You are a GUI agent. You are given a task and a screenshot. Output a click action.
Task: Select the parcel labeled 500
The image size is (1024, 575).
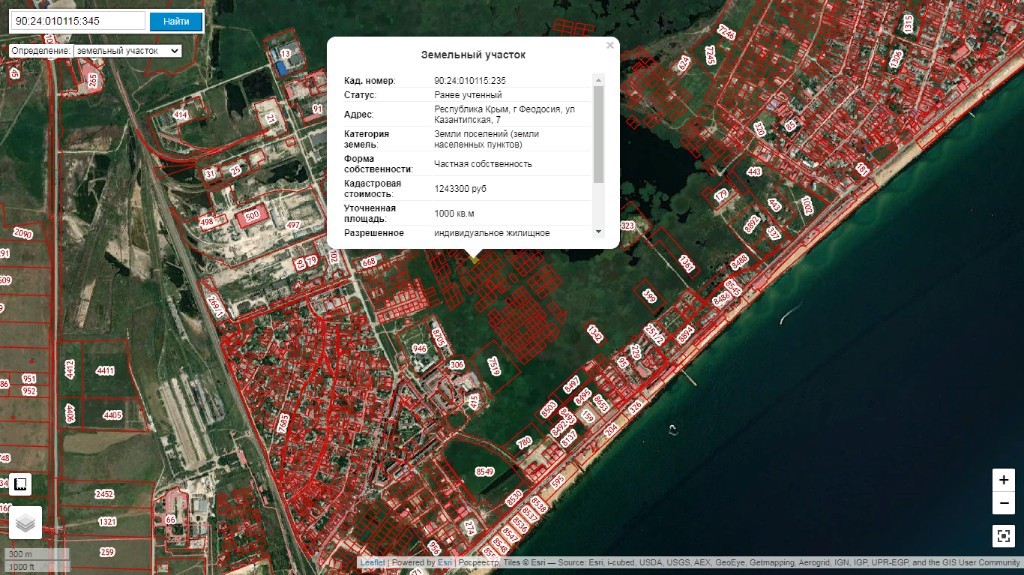252,215
